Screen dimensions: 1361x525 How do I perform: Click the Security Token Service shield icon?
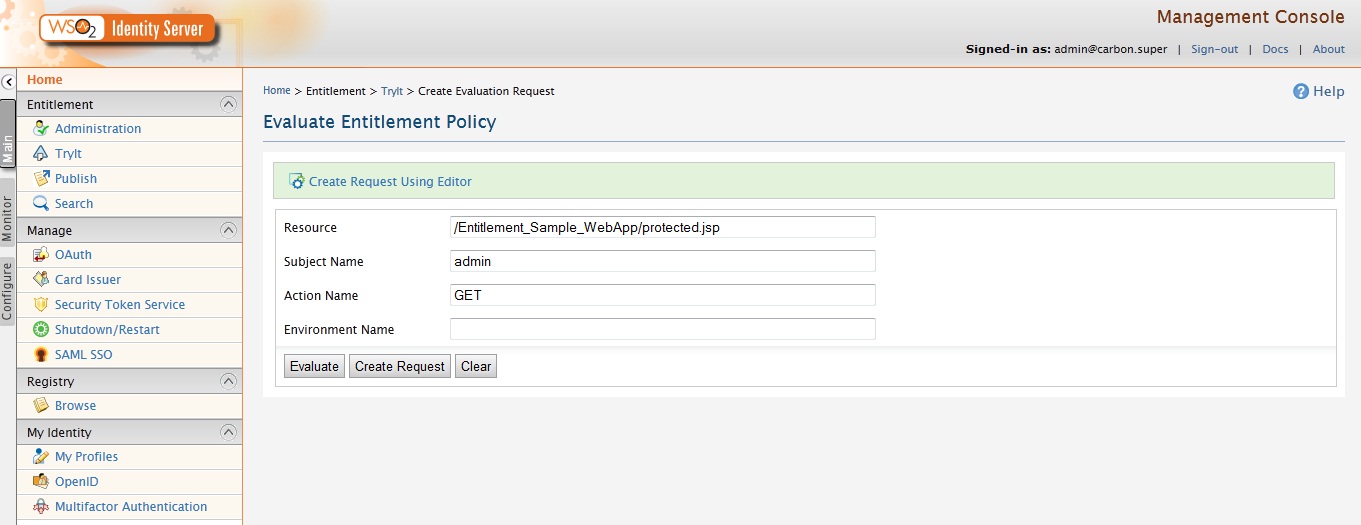tap(41, 304)
